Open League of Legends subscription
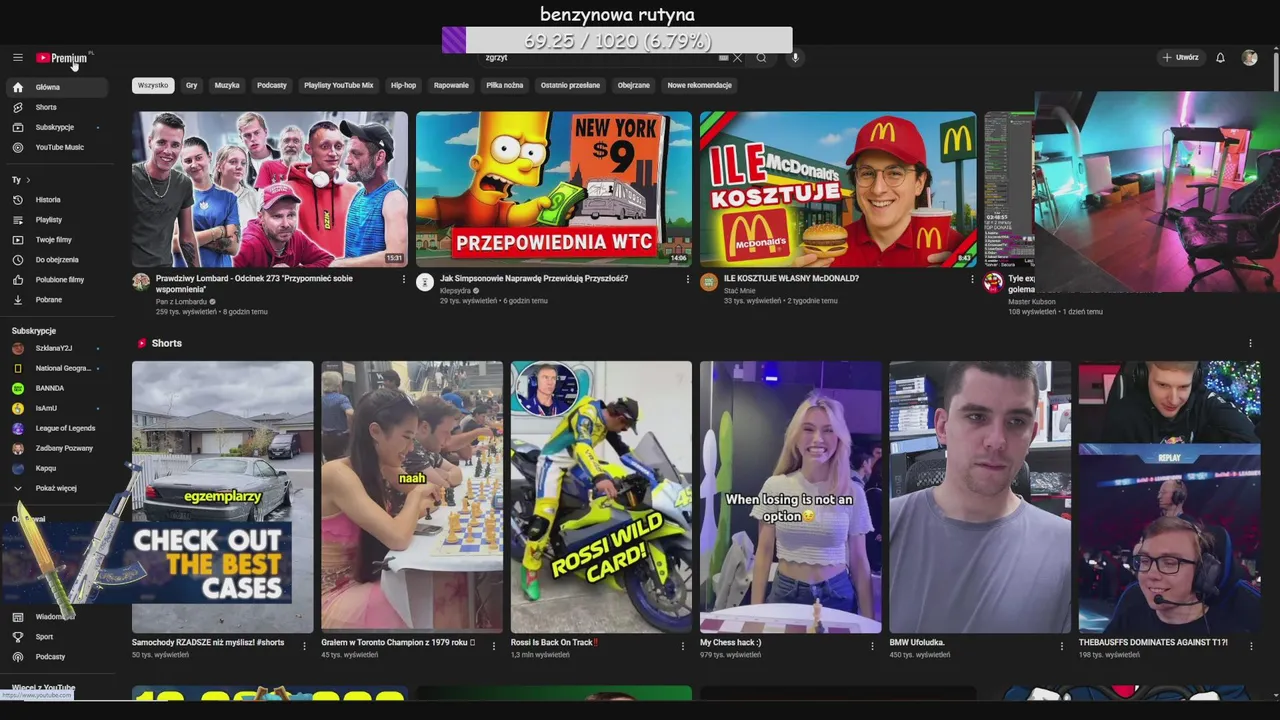 57,428
